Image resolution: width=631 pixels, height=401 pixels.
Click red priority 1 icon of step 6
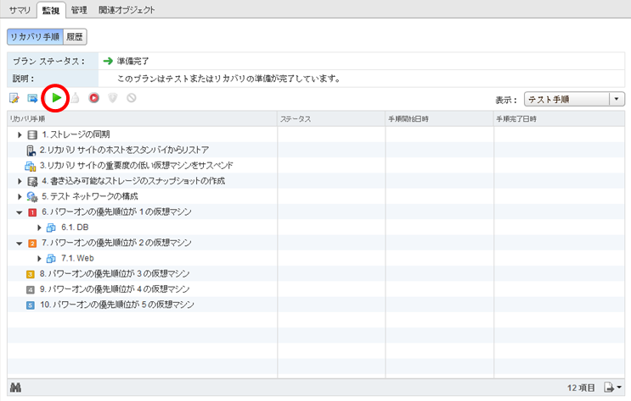point(32,212)
